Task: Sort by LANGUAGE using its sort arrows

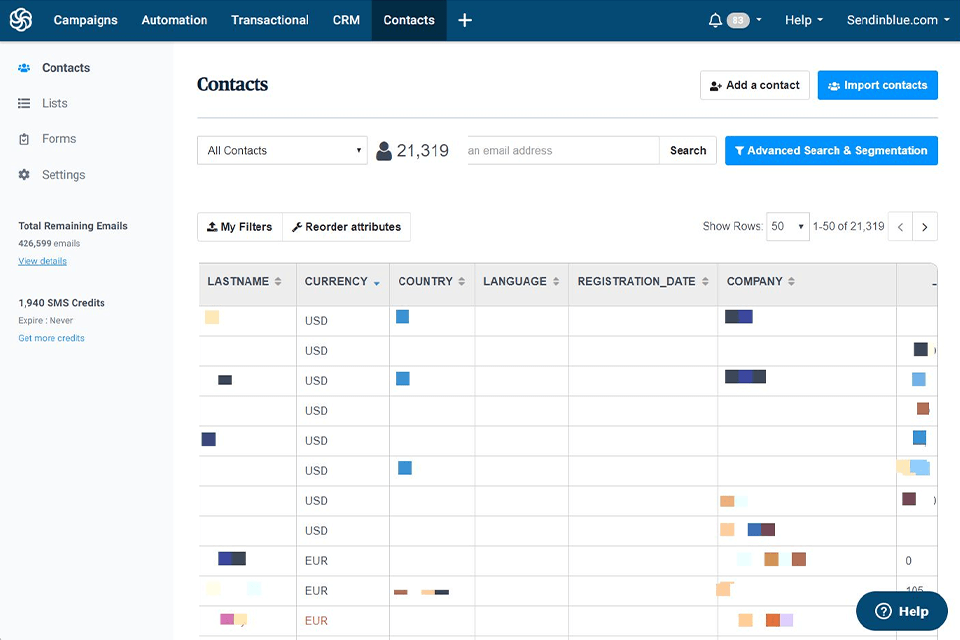Action: pyautogui.click(x=556, y=281)
